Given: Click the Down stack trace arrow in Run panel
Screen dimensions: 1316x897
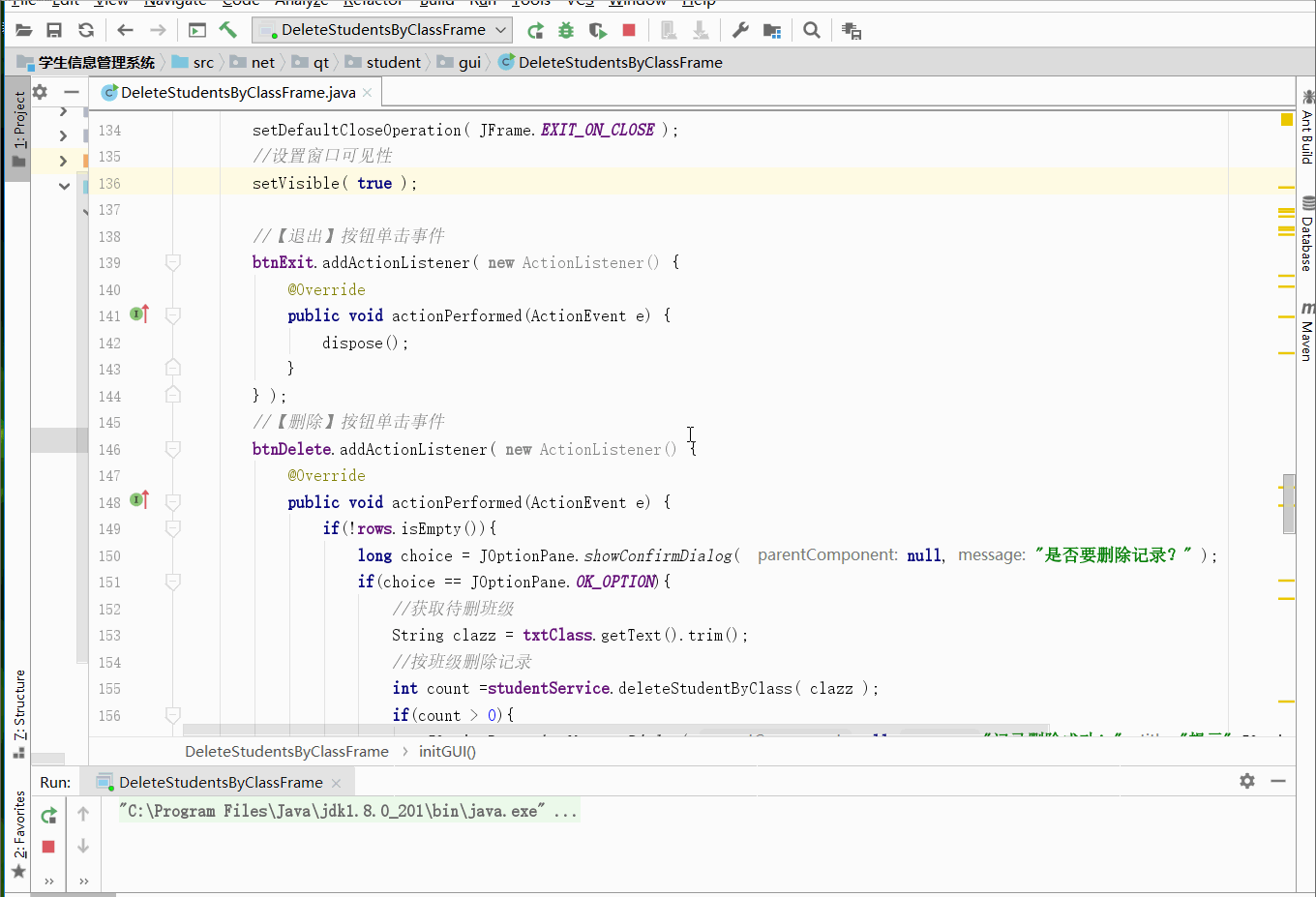Looking at the screenshot, I should [83, 847].
